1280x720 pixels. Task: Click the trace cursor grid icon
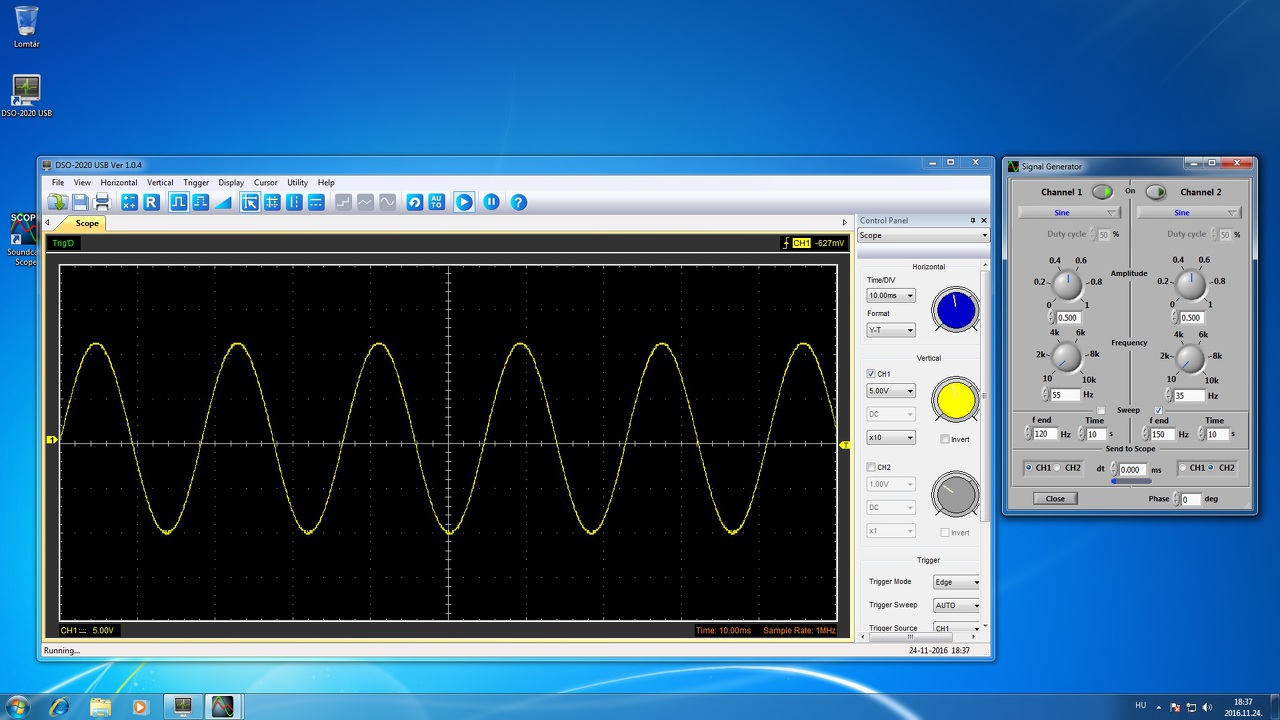click(x=272, y=202)
